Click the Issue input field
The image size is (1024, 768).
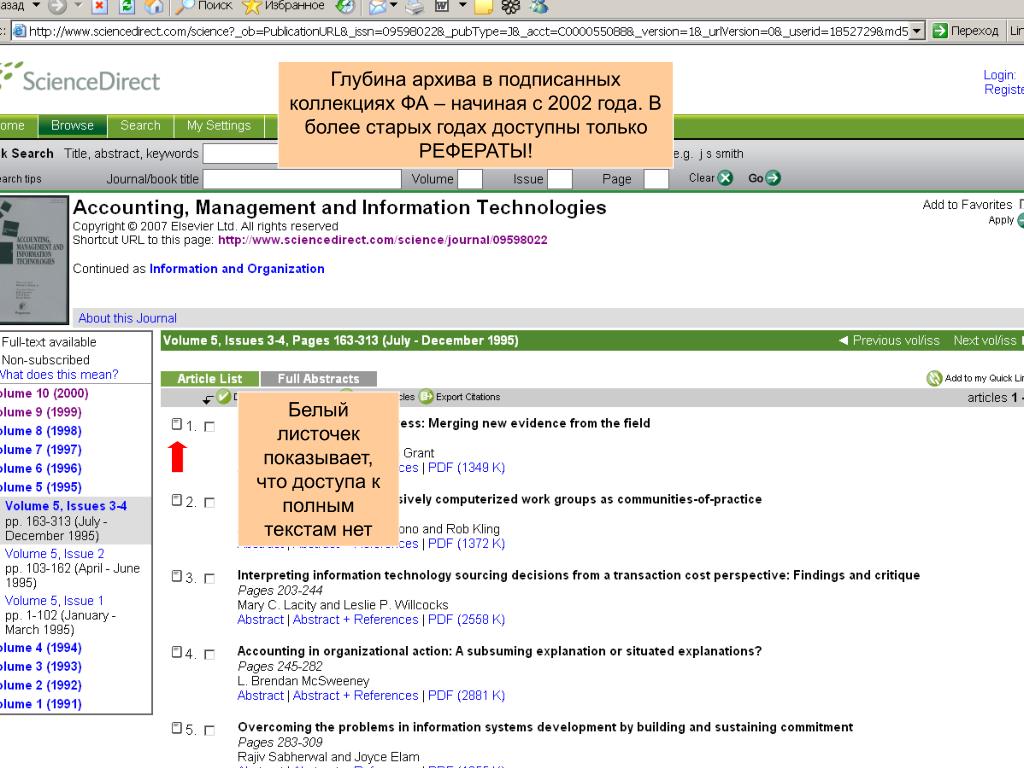coord(560,178)
